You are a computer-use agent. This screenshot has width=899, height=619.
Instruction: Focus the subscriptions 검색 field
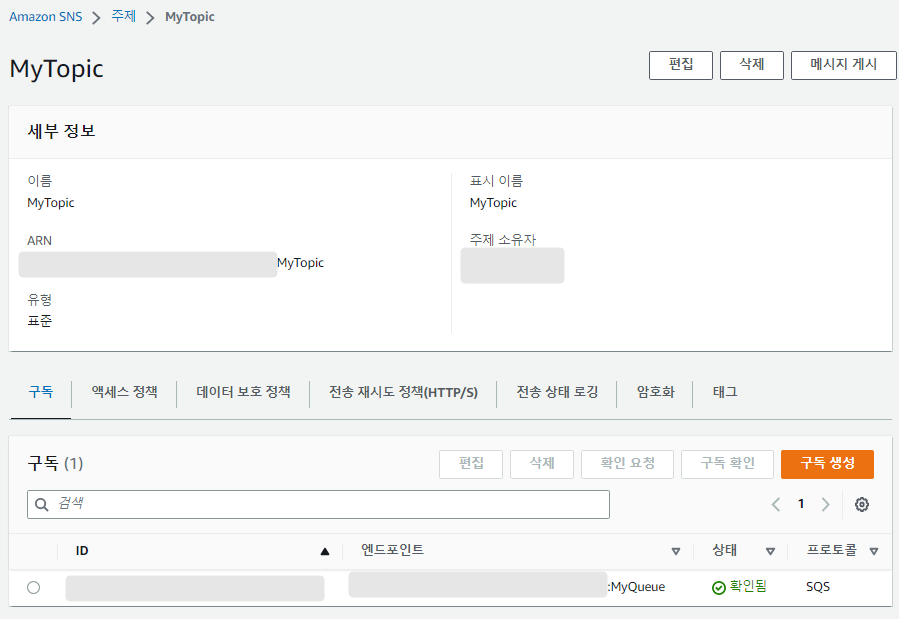318,504
